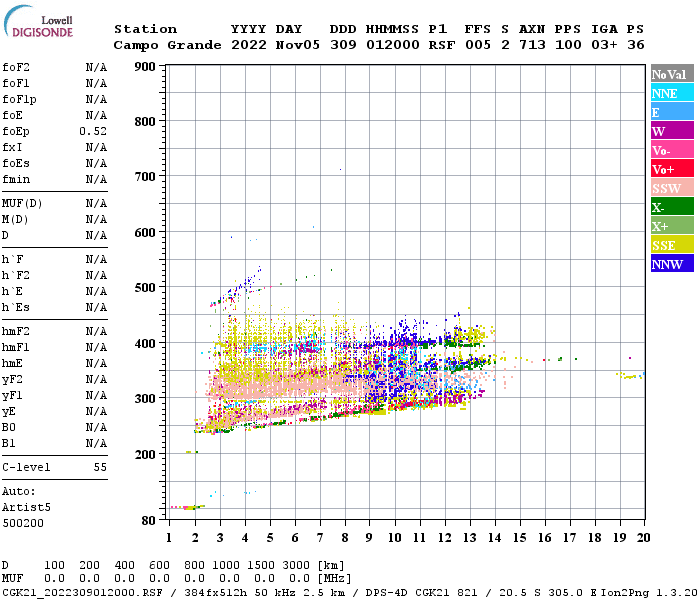
Task: Select the Vo+ red legend swatch
Action: click(x=672, y=169)
